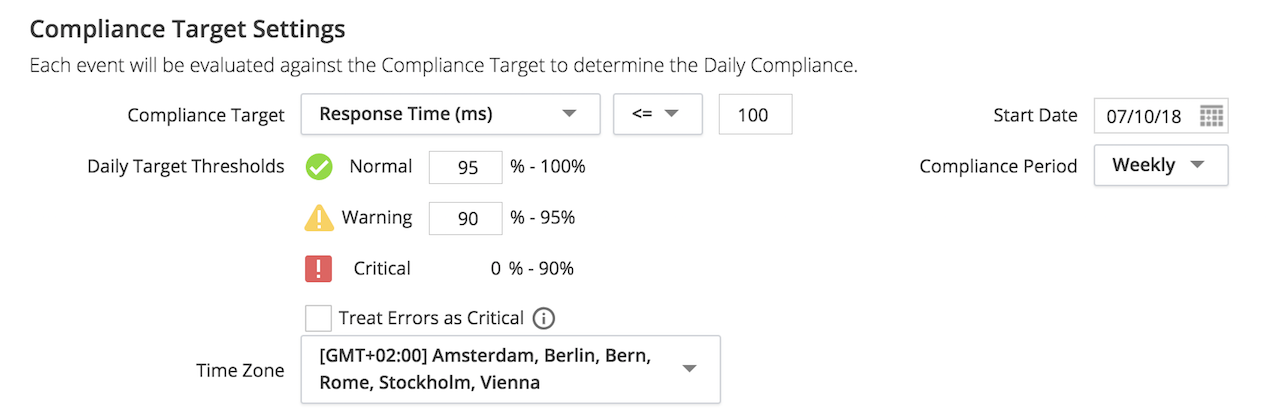This screenshot has height=413, width=1280.
Task: Click the compliance target value field showing 100
Action: tap(755, 115)
